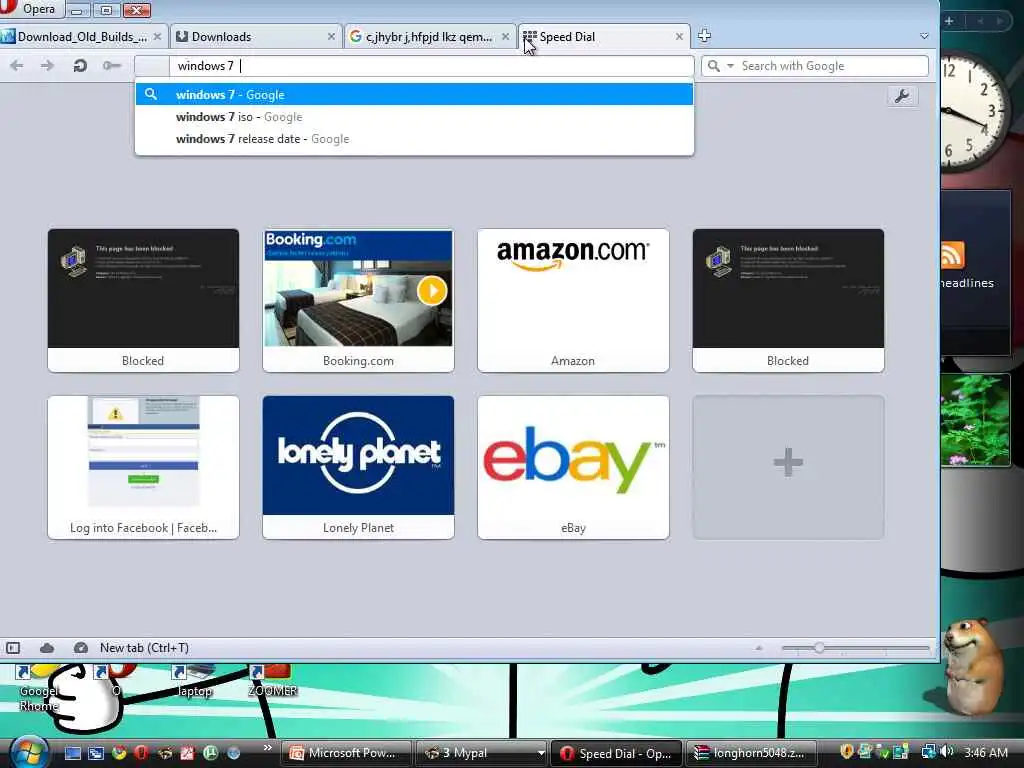The width and height of the screenshot is (1024, 768).
Task: Expand closed tabs dropdown arrow
Action: click(x=924, y=37)
